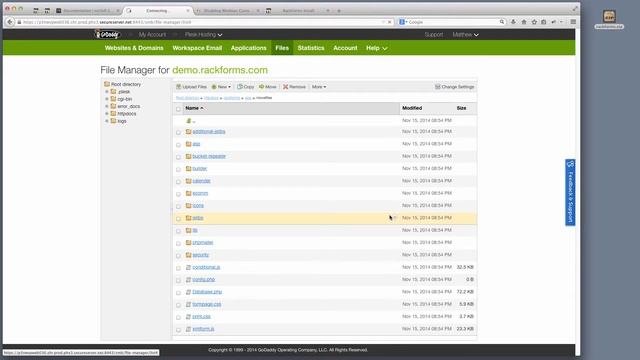
Task: Open Change Settings for file manager
Action: coord(455,87)
